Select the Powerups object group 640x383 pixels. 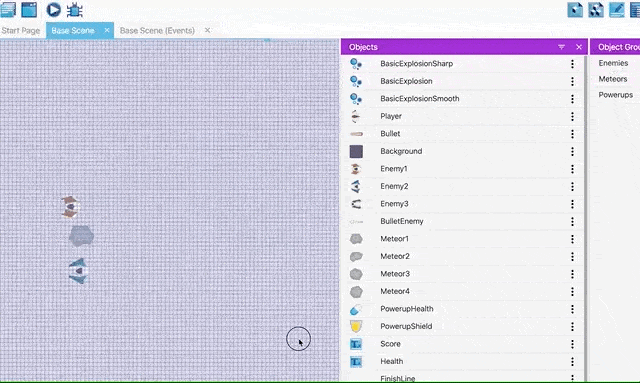tap(616, 95)
